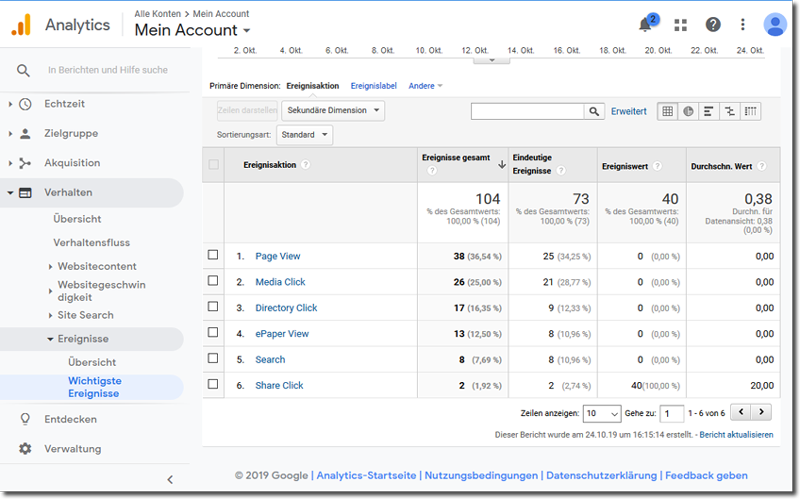This screenshot has height=499, width=800.
Task: Switch to the pivot table view
Action: 751,111
